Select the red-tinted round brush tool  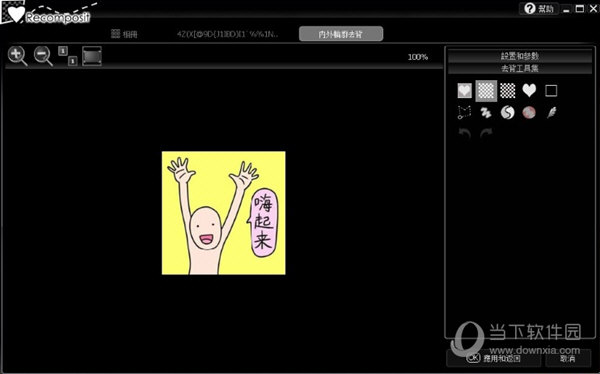[529, 113]
